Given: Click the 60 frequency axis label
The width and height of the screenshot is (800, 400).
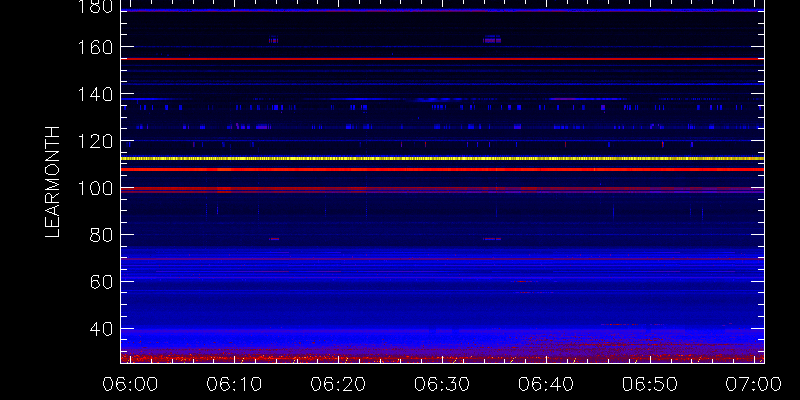Looking at the screenshot, I should coord(101,282).
